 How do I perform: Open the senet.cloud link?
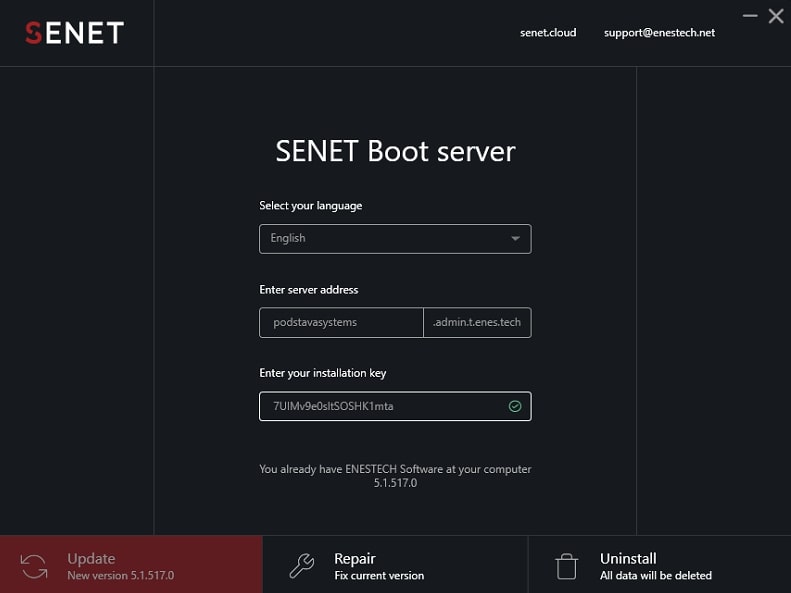click(548, 33)
